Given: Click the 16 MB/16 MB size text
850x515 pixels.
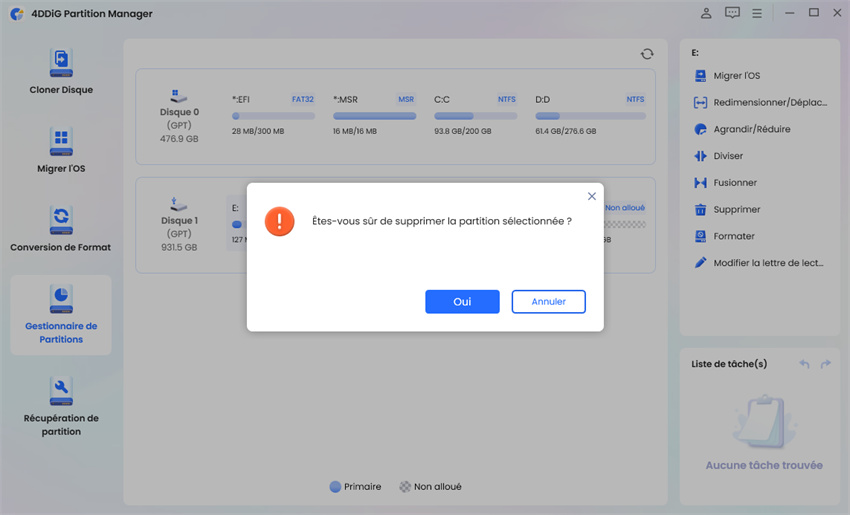Looking at the screenshot, I should (355, 131).
